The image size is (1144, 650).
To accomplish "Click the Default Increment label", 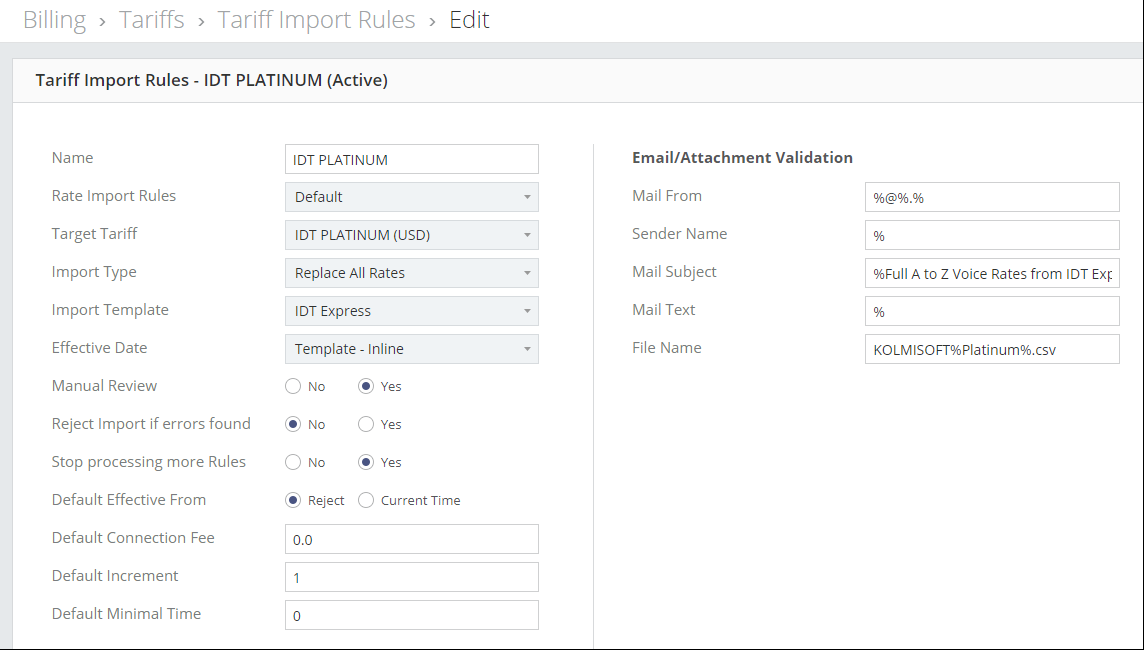I will [115, 576].
